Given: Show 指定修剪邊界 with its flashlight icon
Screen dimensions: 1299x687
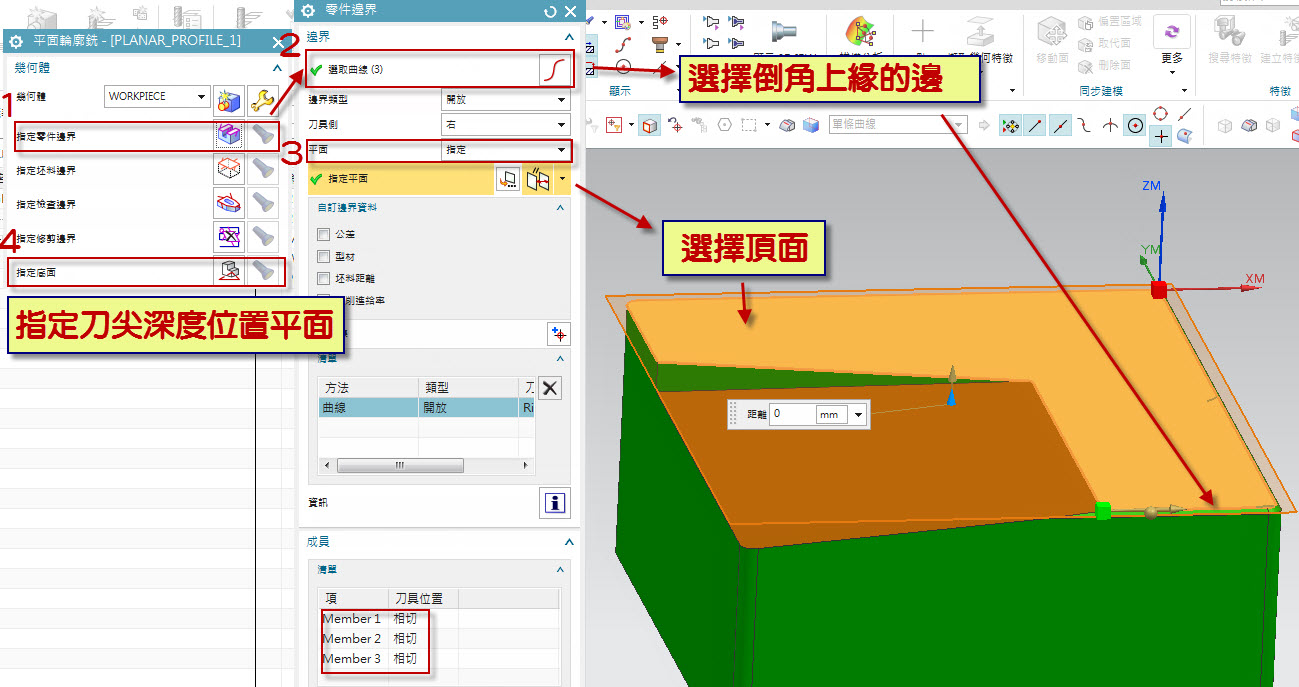Looking at the screenshot, I should 263,238.
